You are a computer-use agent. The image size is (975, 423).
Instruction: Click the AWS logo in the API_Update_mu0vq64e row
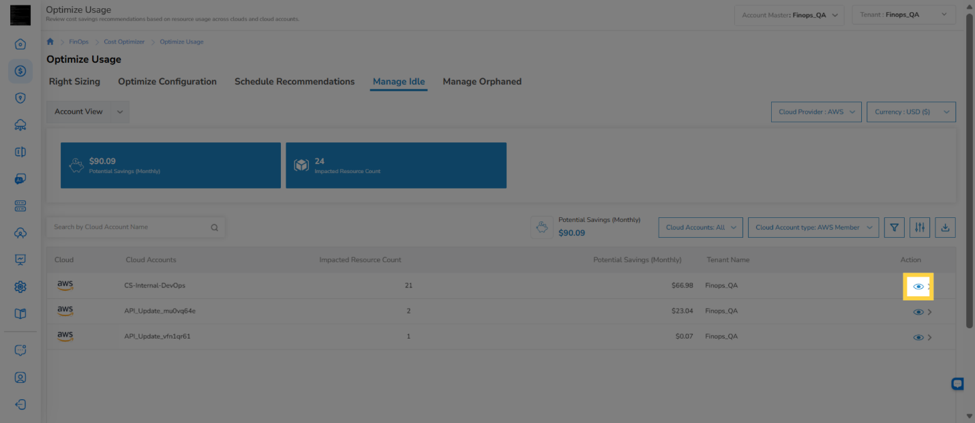pyautogui.click(x=65, y=310)
